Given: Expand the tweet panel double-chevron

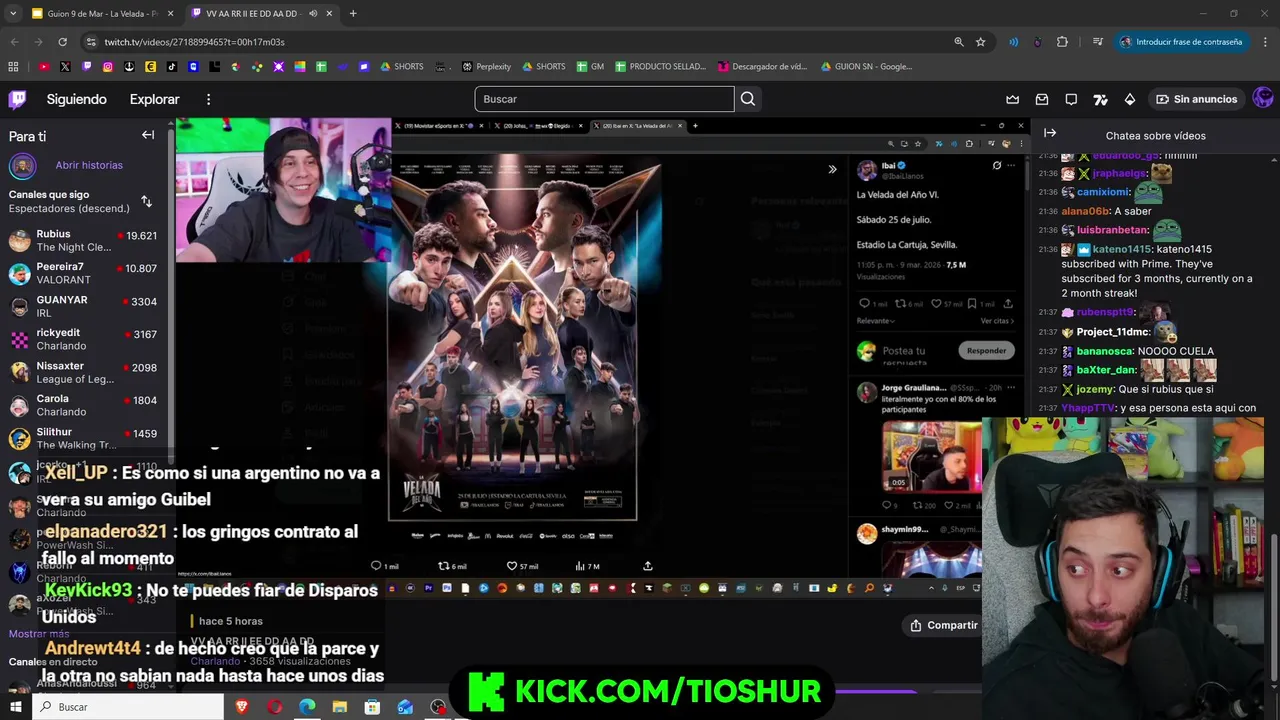Looking at the screenshot, I should point(832,169).
